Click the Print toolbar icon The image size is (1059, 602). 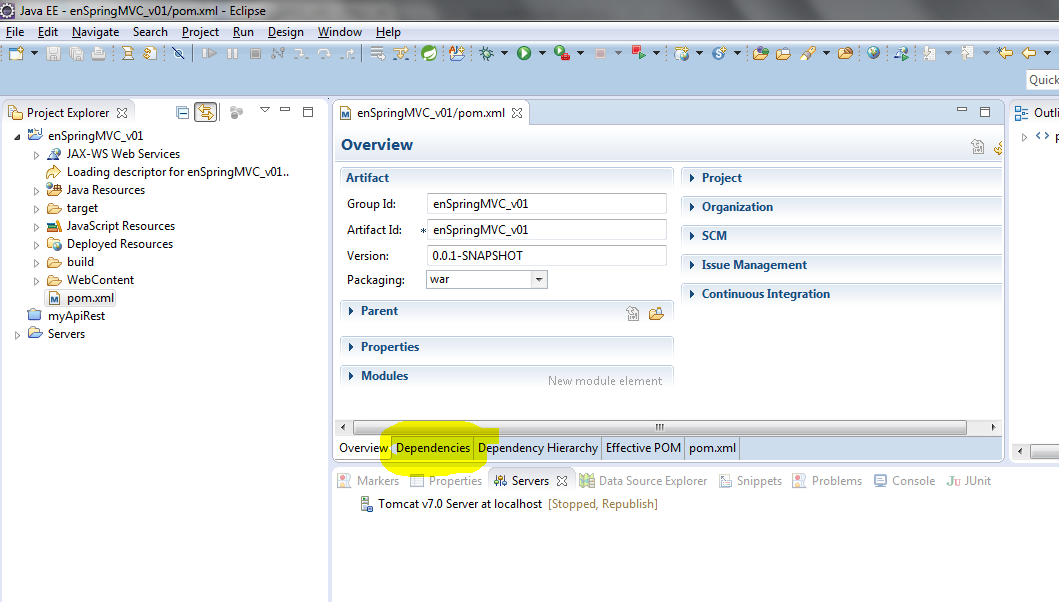coord(99,53)
